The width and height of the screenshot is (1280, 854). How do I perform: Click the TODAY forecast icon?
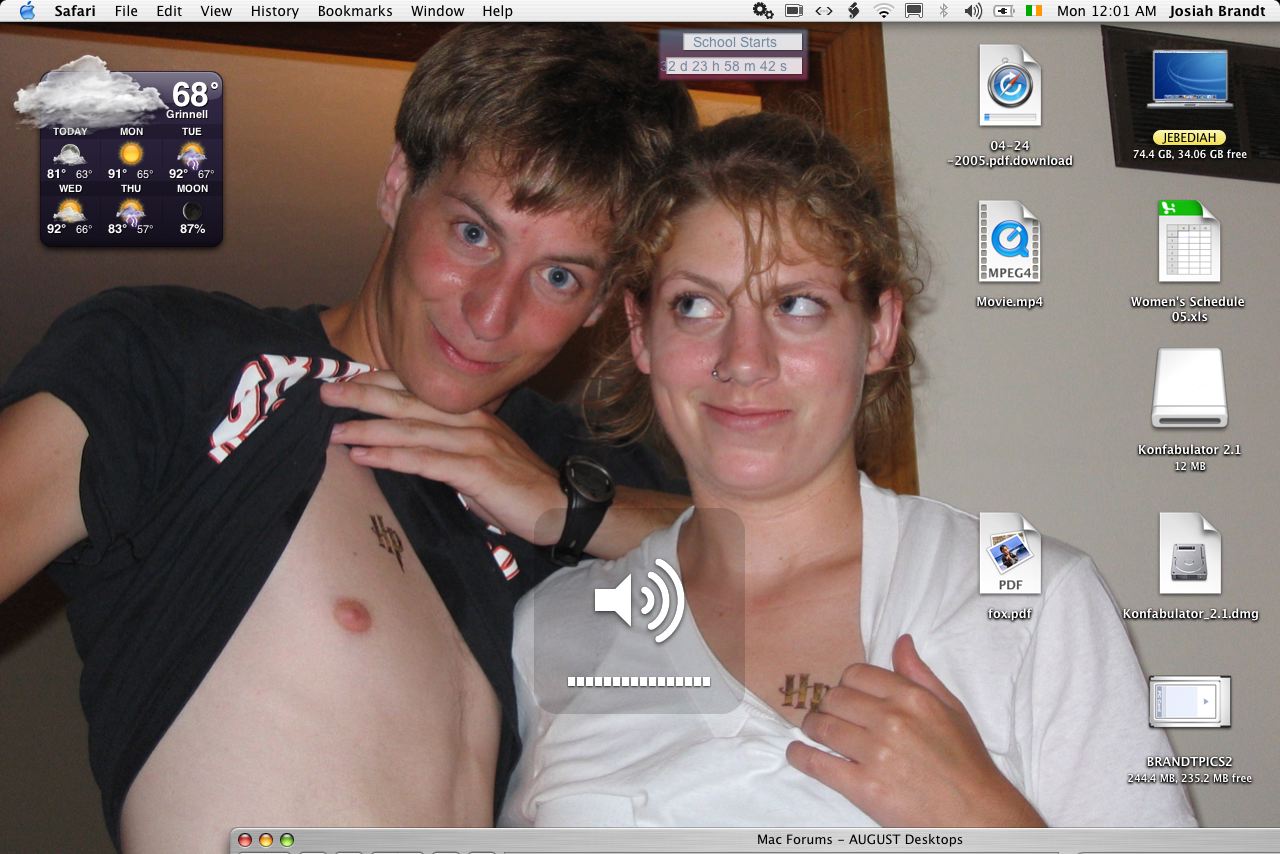pos(69,154)
